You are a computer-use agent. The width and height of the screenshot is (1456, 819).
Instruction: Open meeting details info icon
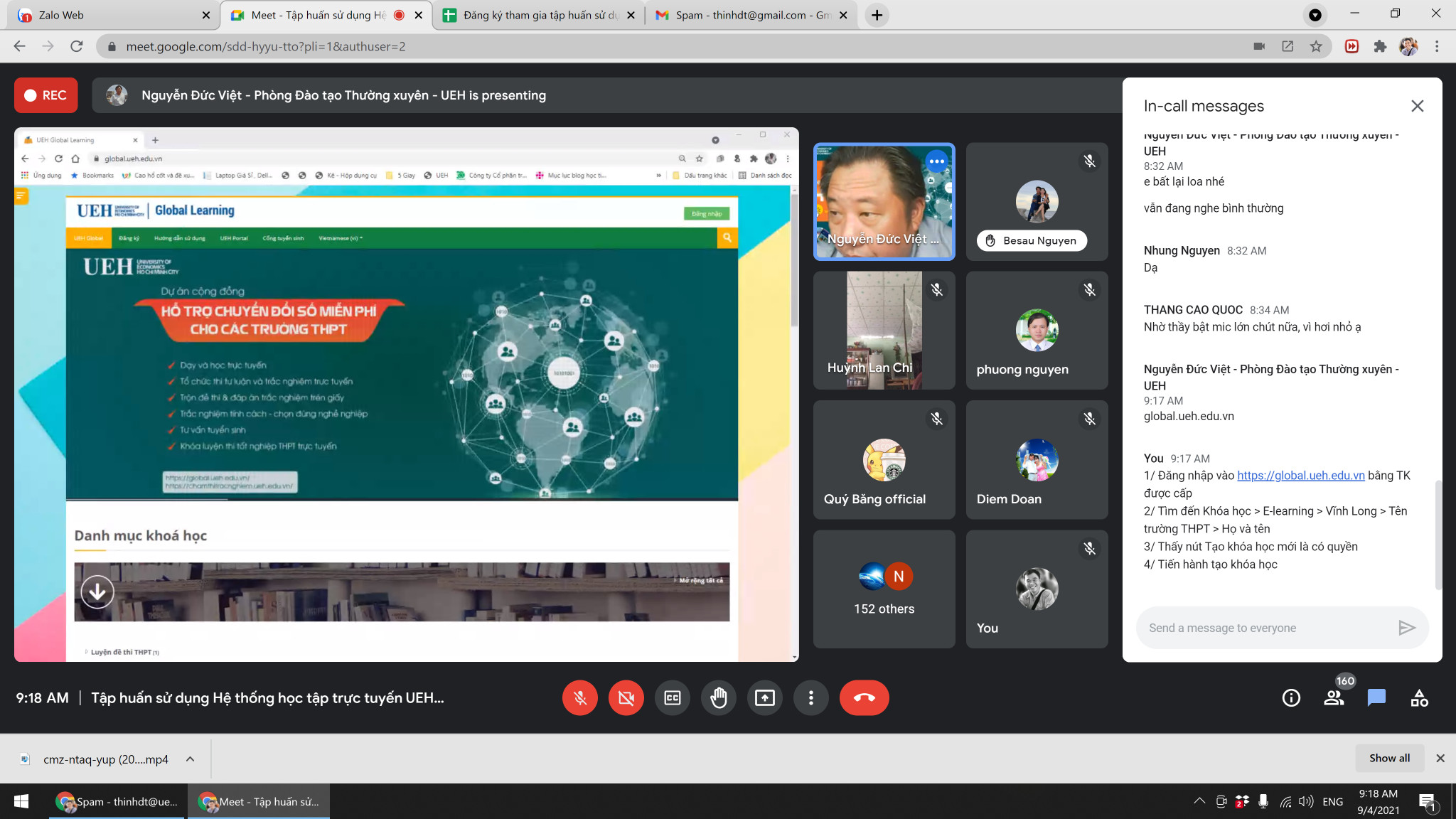(x=1291, y=698)
